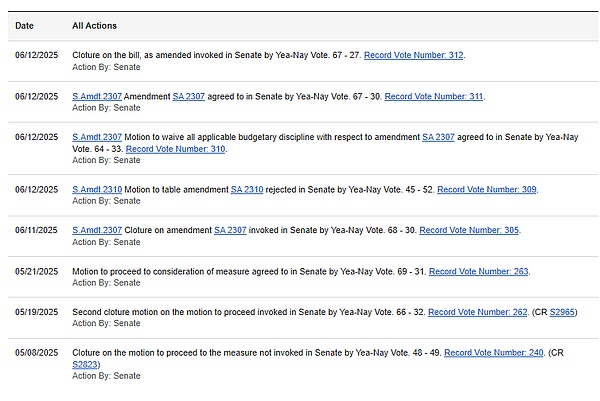Open Record Vote Number 262 link
The height and width of the screenshot is (401, 600).
coord(478,312)
